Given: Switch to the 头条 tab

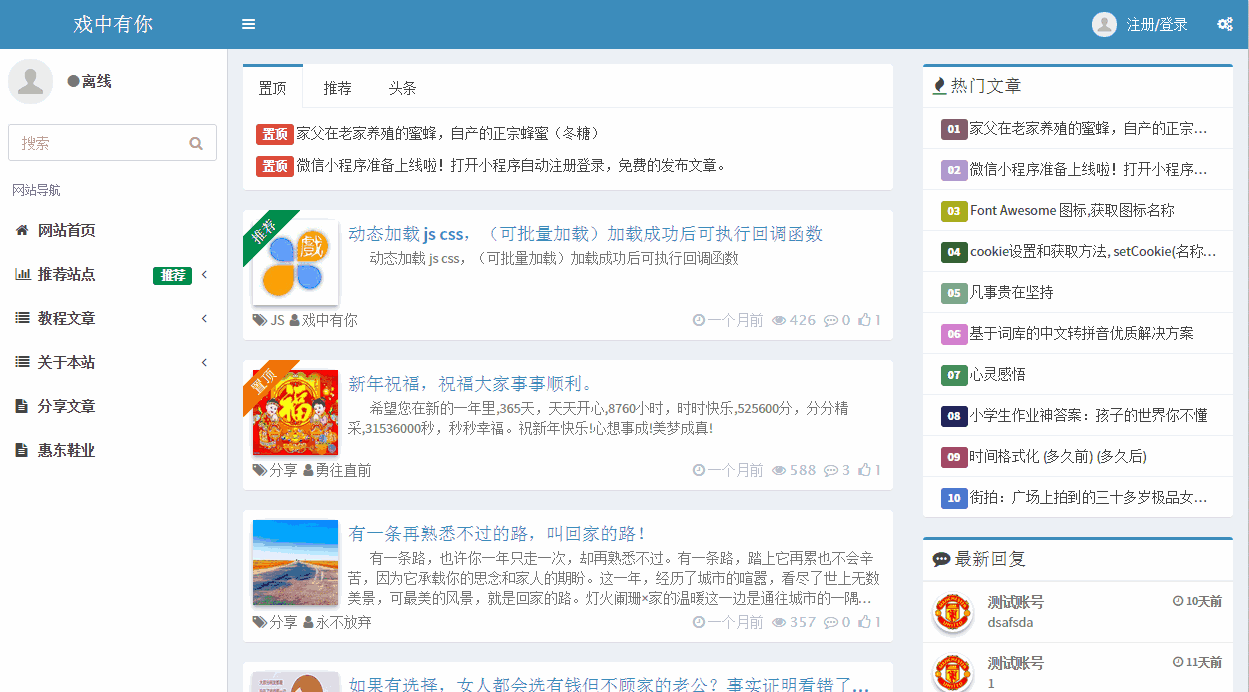Looking at the screenshot, I should tap(402, 88).
